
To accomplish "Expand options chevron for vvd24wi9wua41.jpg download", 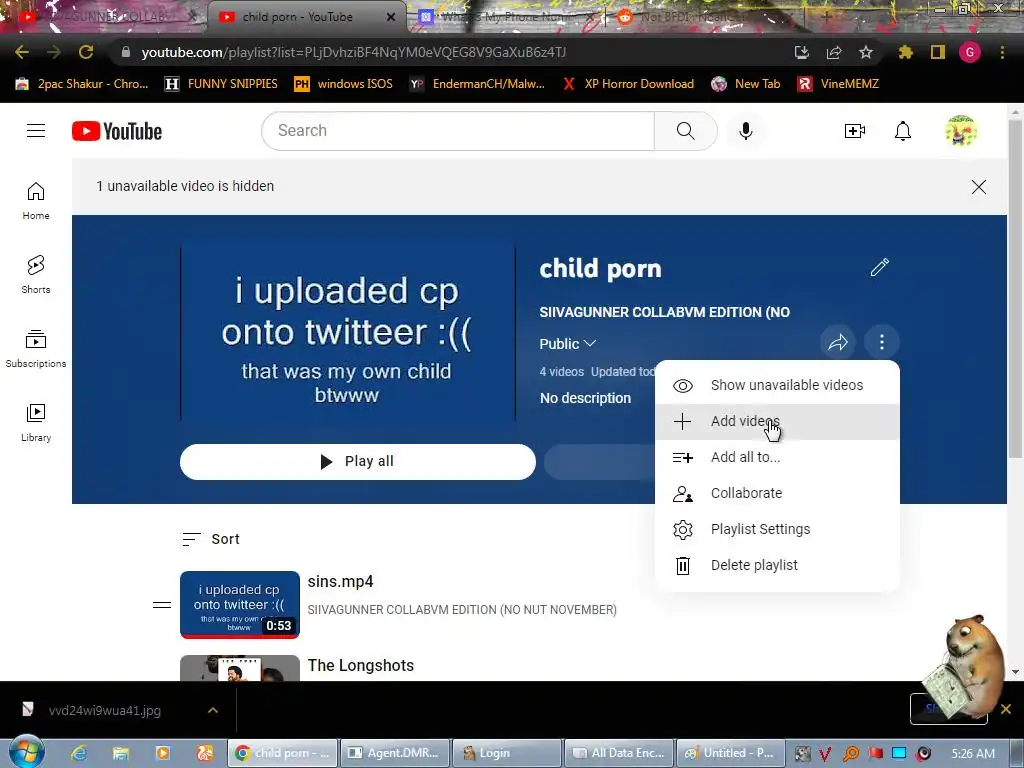I will coord(213,710).
